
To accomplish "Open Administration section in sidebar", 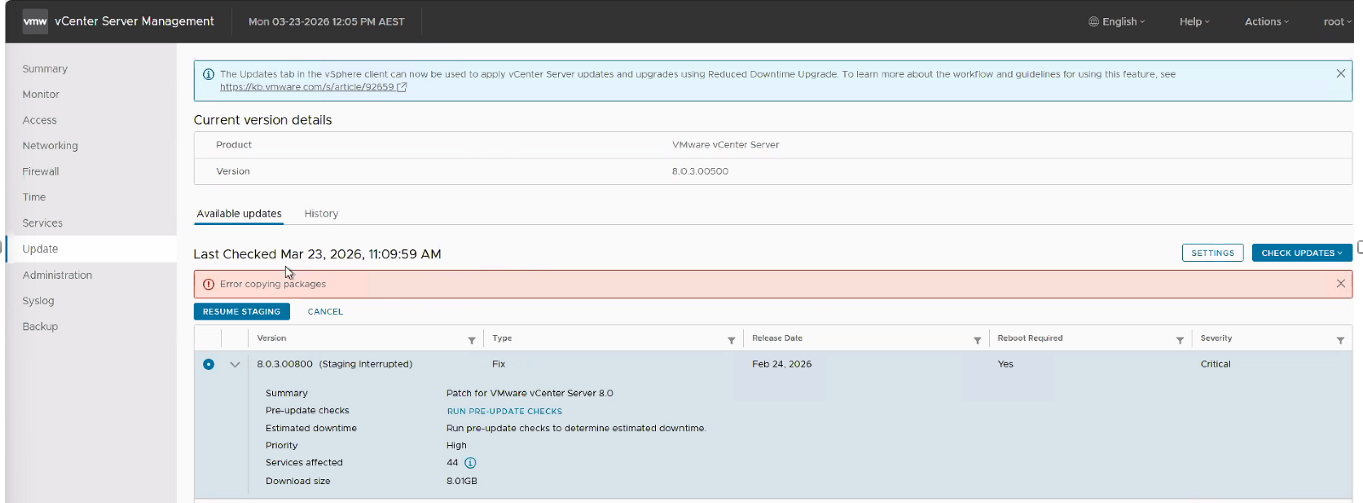I will click(57, 275).
